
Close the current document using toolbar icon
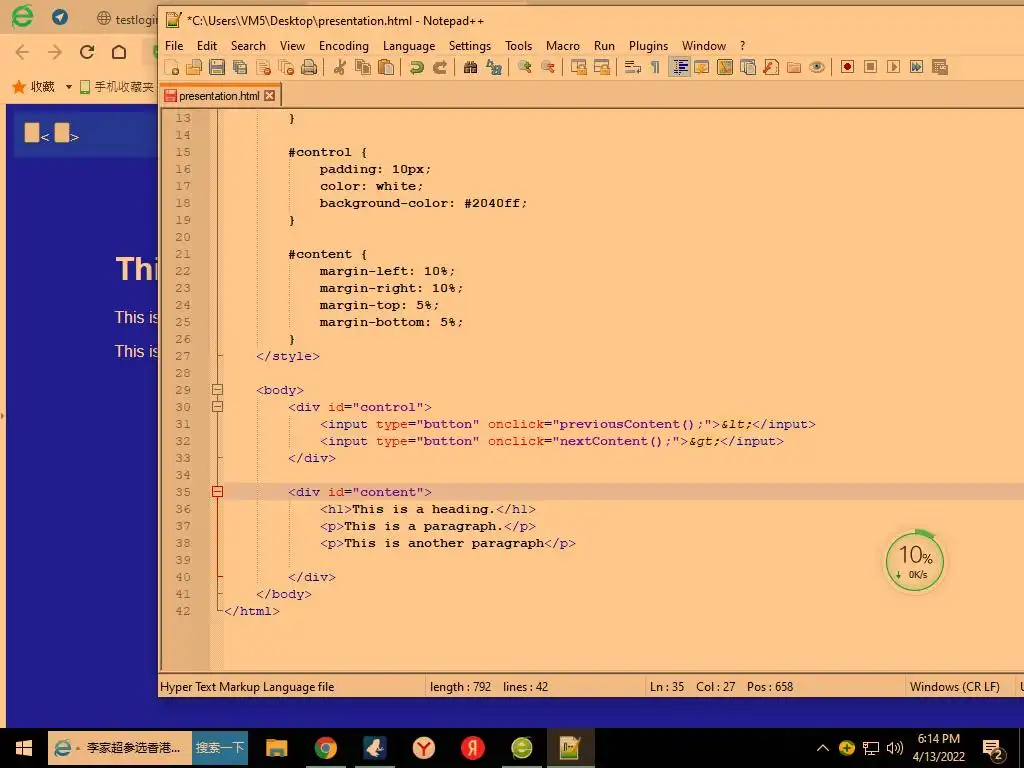(x=263, y=67)
